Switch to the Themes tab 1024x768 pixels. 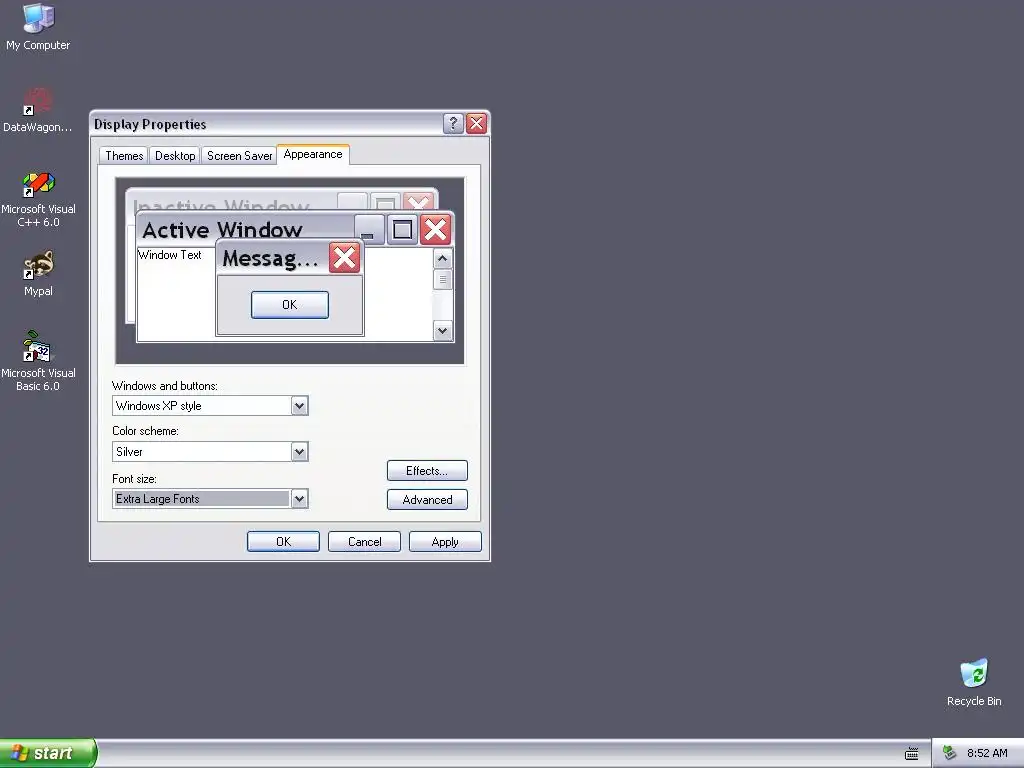coord(124,155)
